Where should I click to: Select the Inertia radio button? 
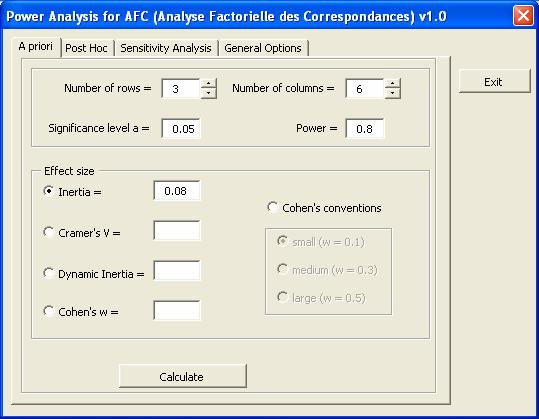48,191
